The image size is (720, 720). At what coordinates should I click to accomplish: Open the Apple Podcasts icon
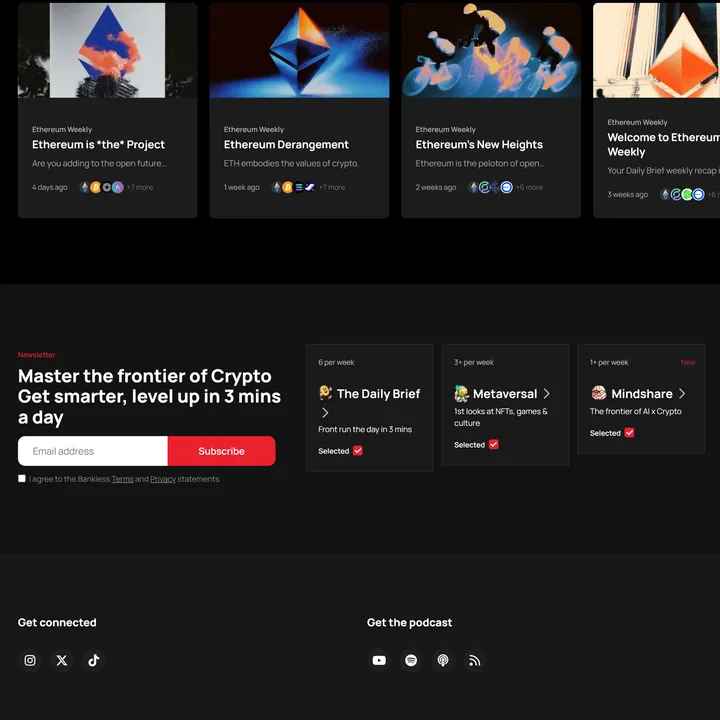[x=443, y=660]
